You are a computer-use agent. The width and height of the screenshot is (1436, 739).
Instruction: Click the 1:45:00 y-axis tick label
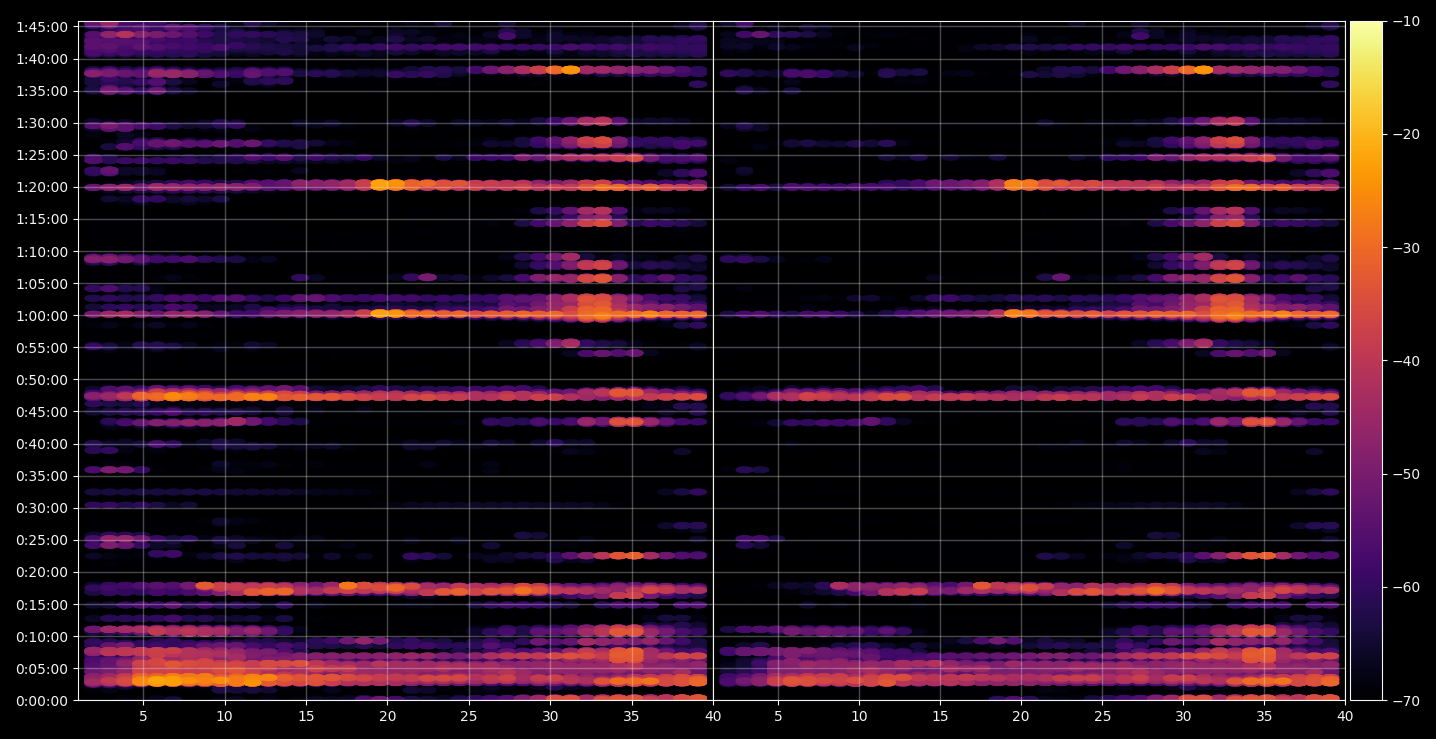point(41,27)
